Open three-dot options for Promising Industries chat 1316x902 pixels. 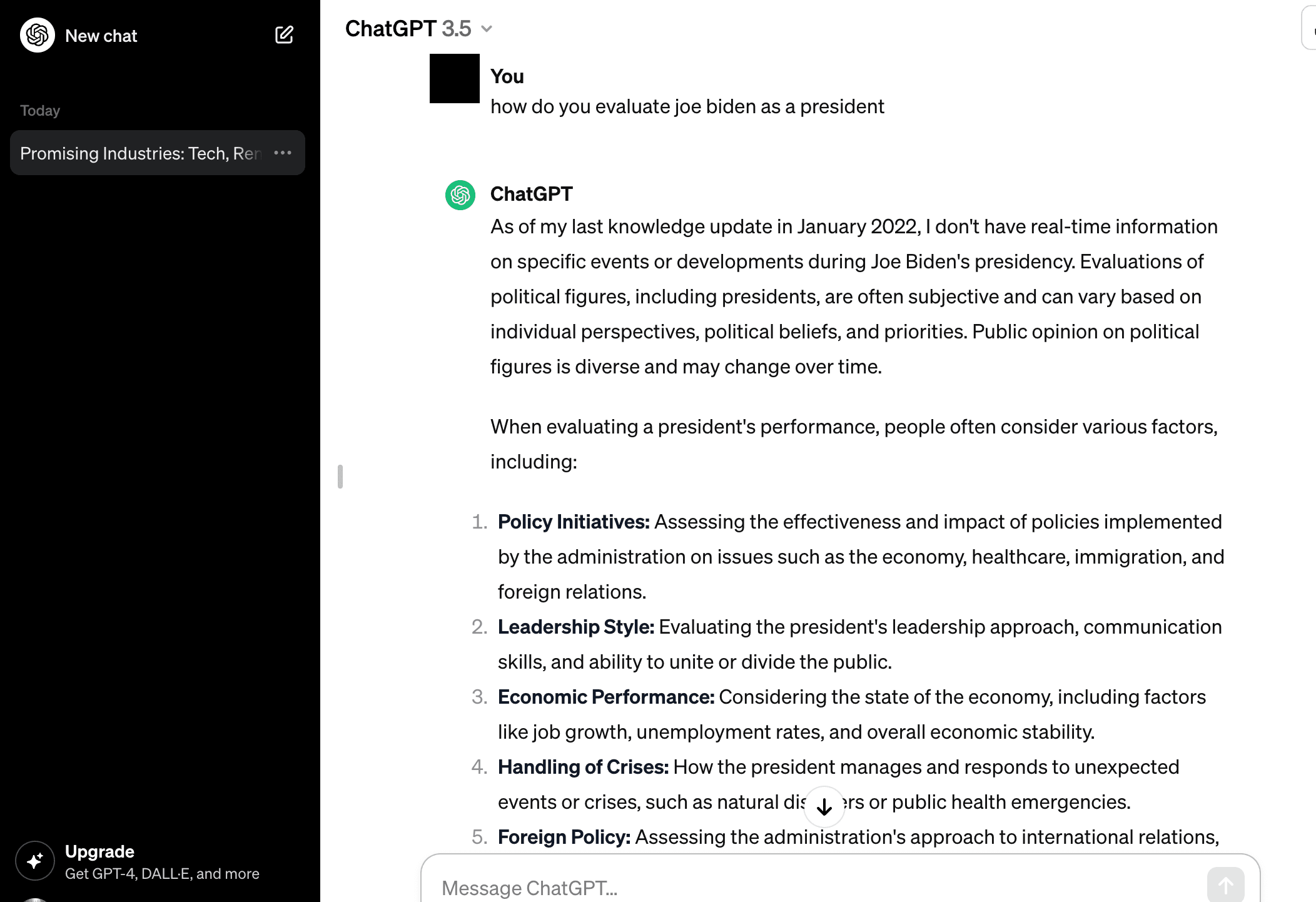pyautogui.click(x=283, y=153)
